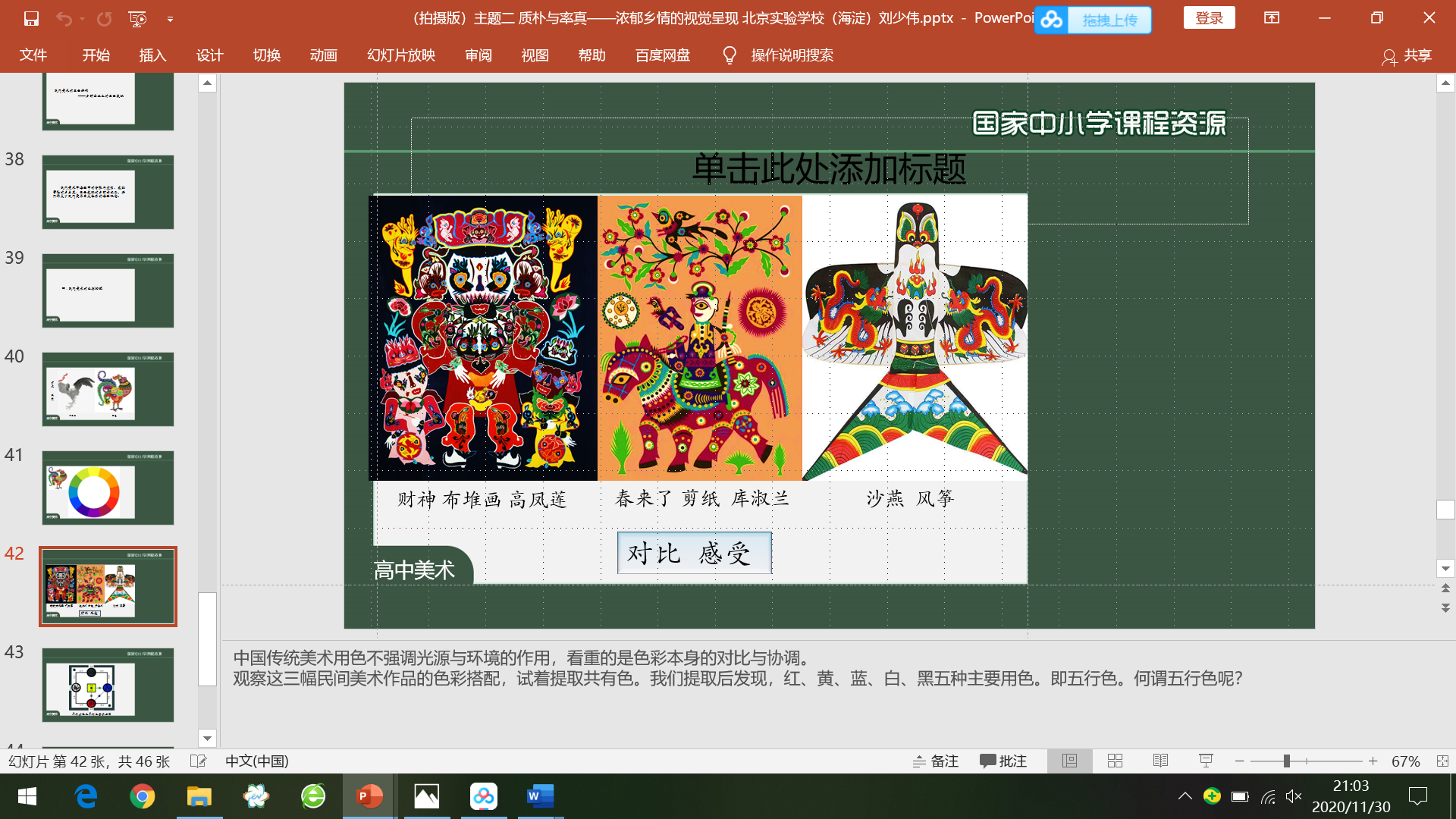Switch to Reading view icon
The height and width of the screenshot is (819, 1456).
click(1160, 761)
